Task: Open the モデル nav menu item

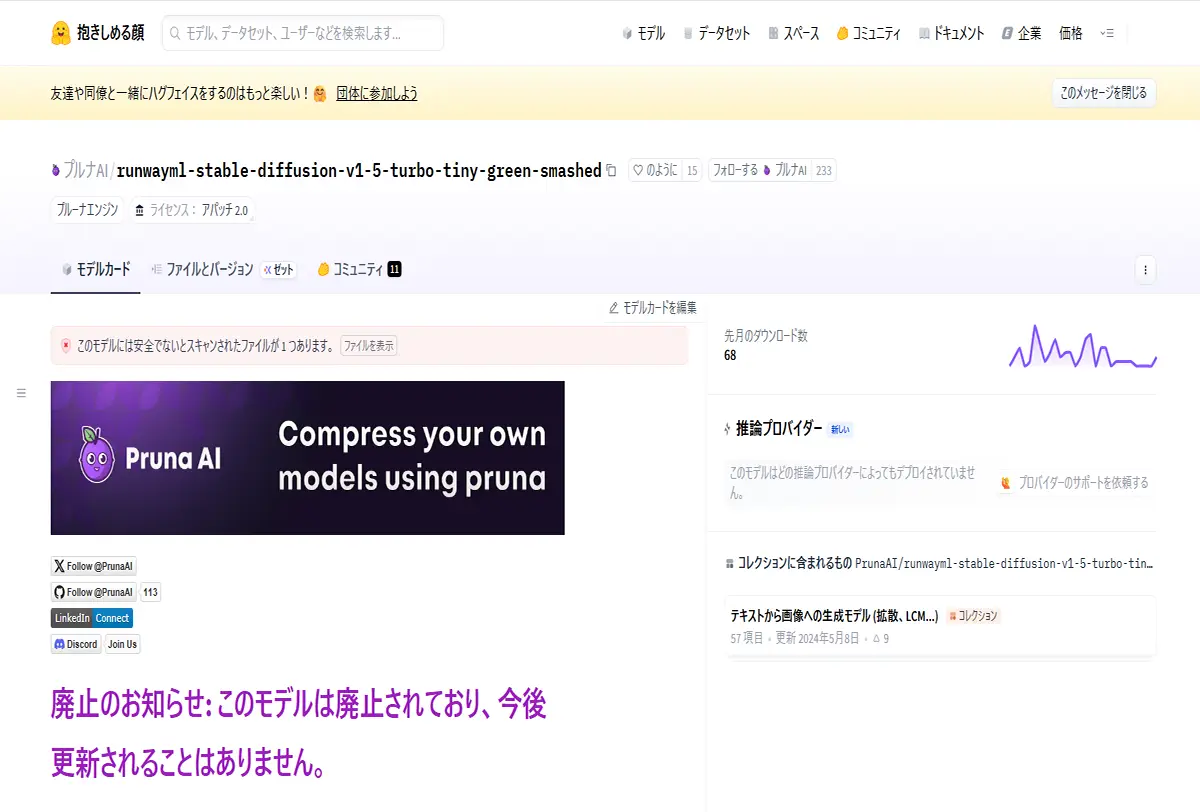Action: (643, 33)
